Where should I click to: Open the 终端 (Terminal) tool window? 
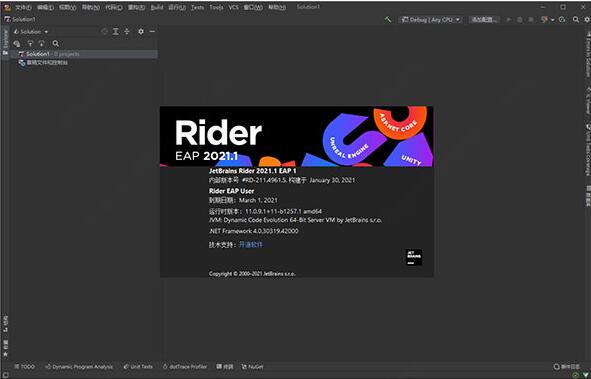point(225,367)
